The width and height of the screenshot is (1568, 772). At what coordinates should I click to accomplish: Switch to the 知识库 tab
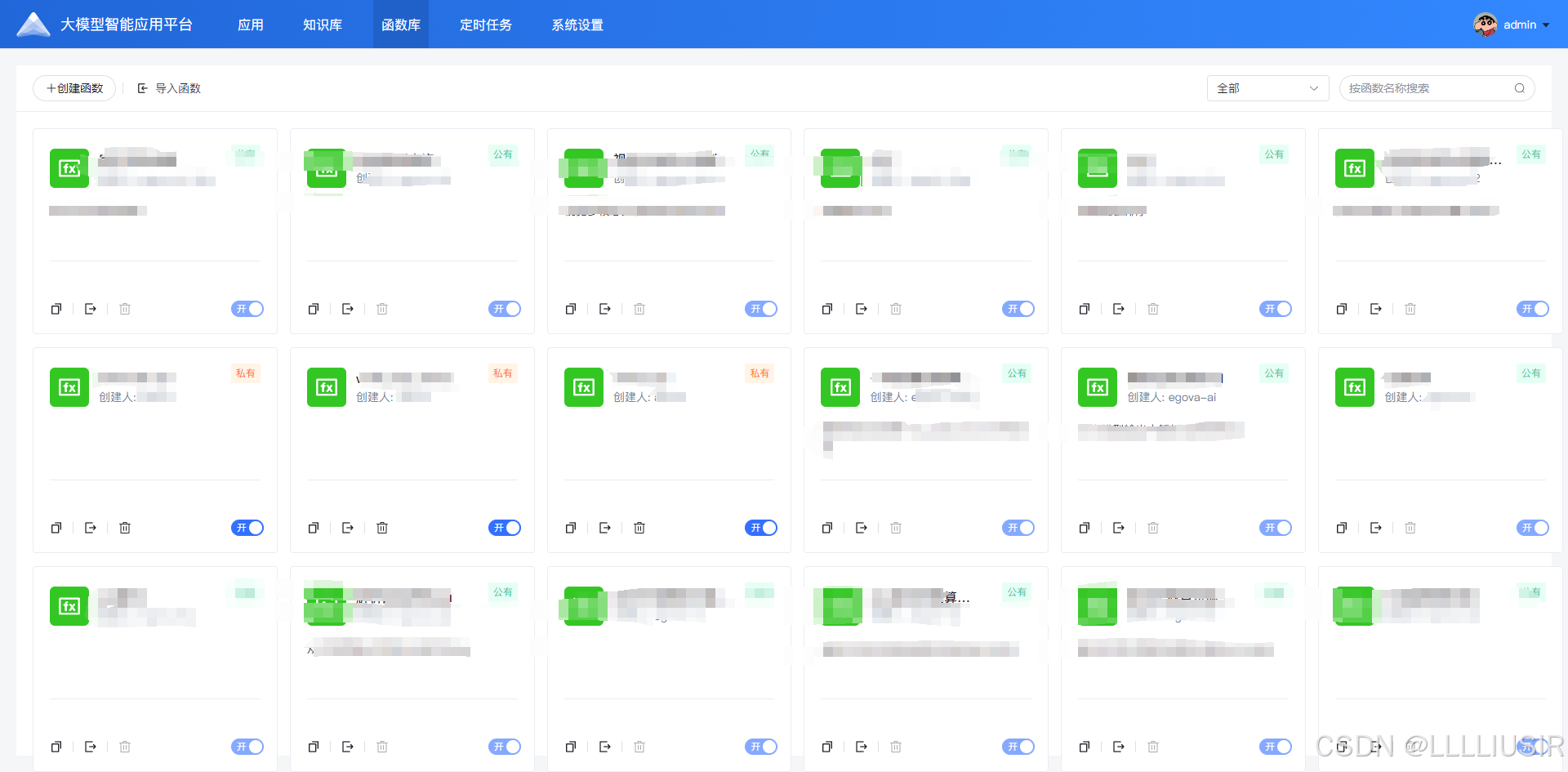coord(323,25)
